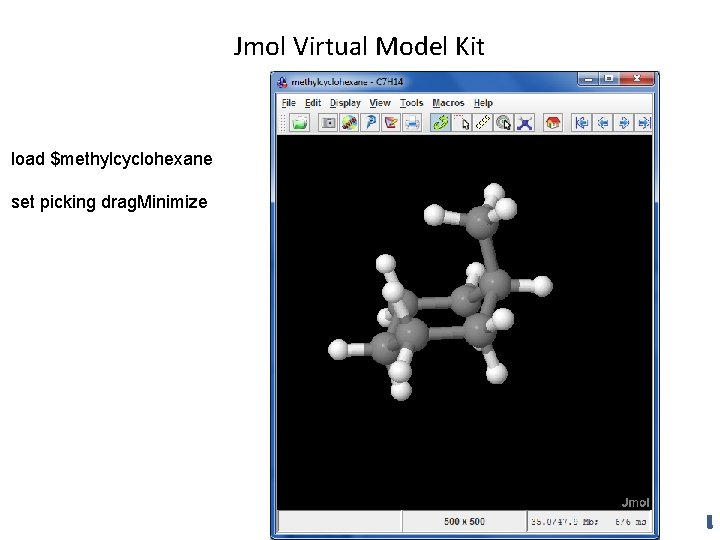
Task: Open the Macros menu
Action: click(448, 103)
